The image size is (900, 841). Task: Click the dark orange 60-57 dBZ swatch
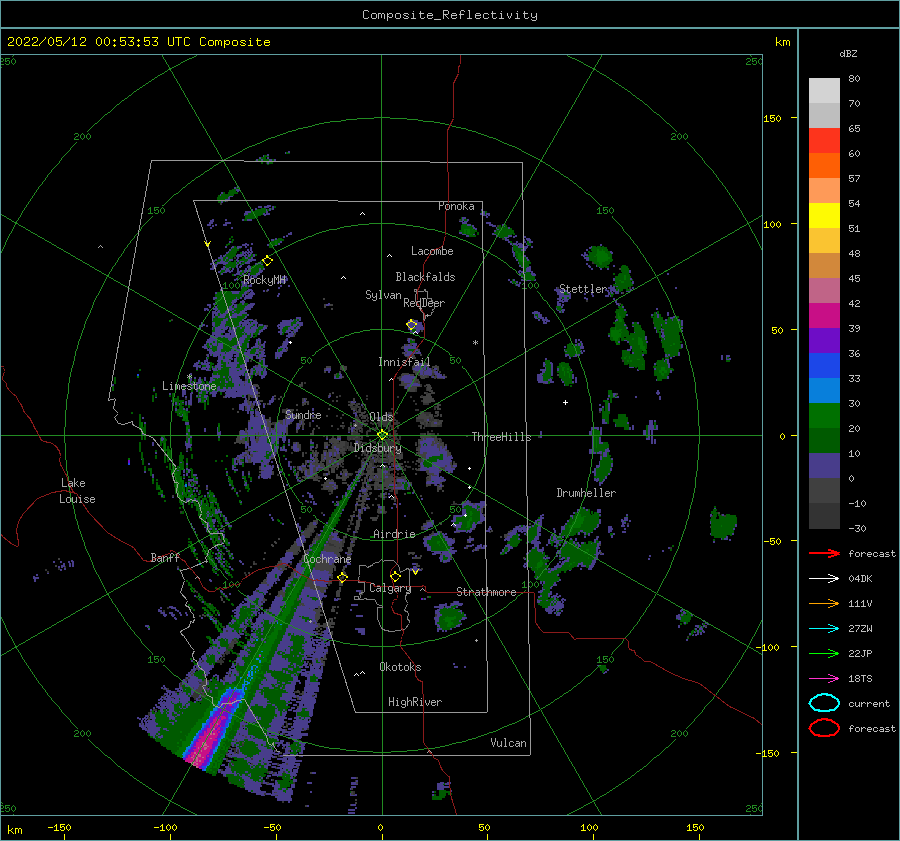coord(824,166)
